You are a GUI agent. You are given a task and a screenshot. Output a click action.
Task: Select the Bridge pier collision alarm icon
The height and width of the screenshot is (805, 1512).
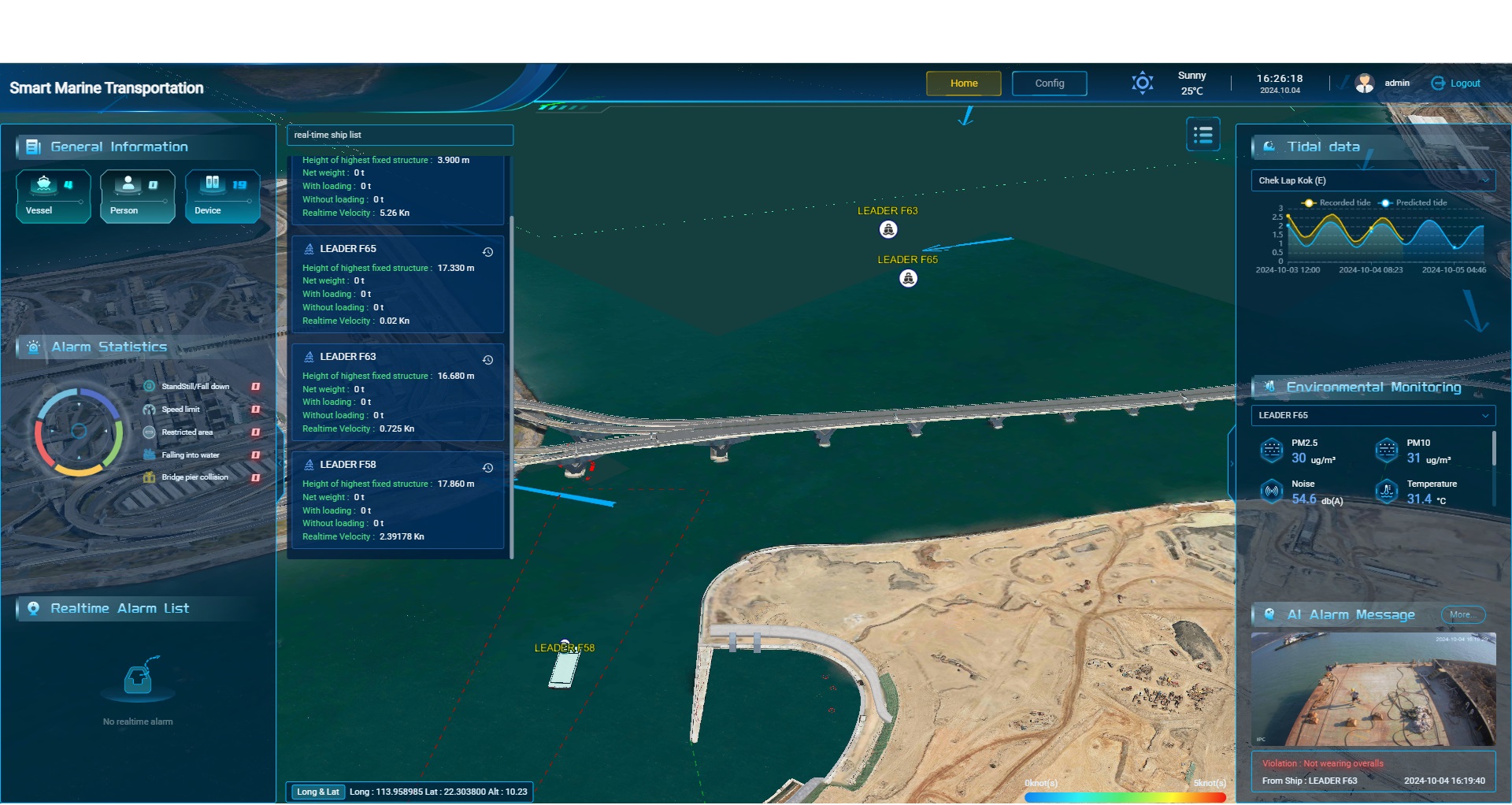click(149, 477)
